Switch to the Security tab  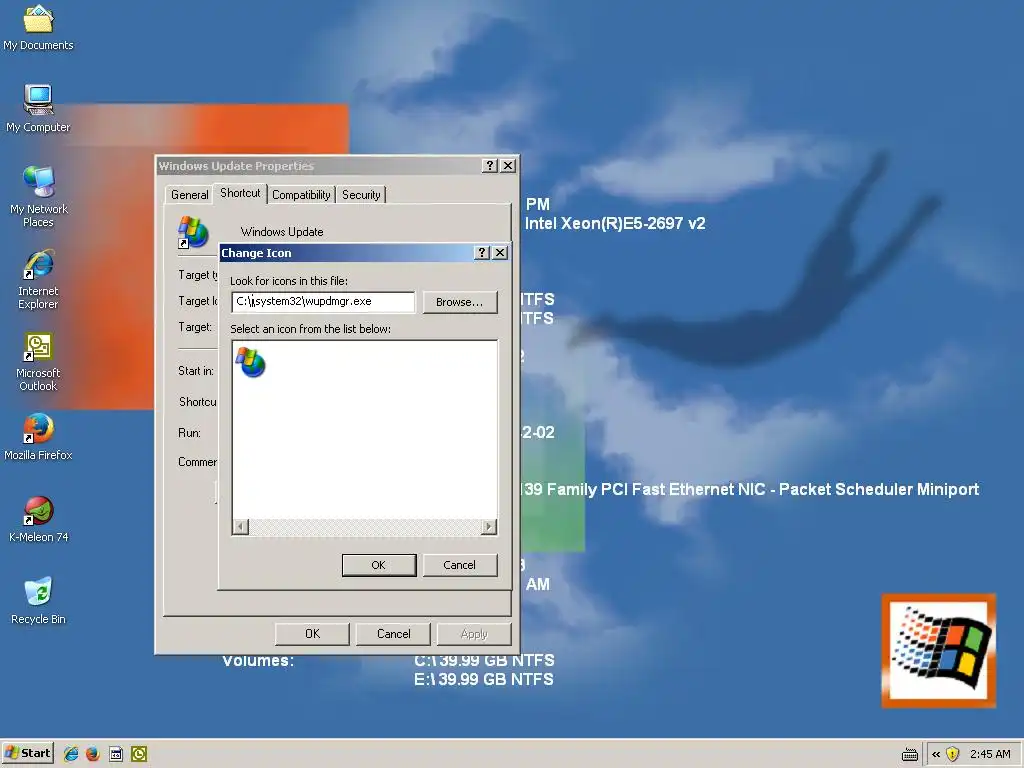pos(361,195)
